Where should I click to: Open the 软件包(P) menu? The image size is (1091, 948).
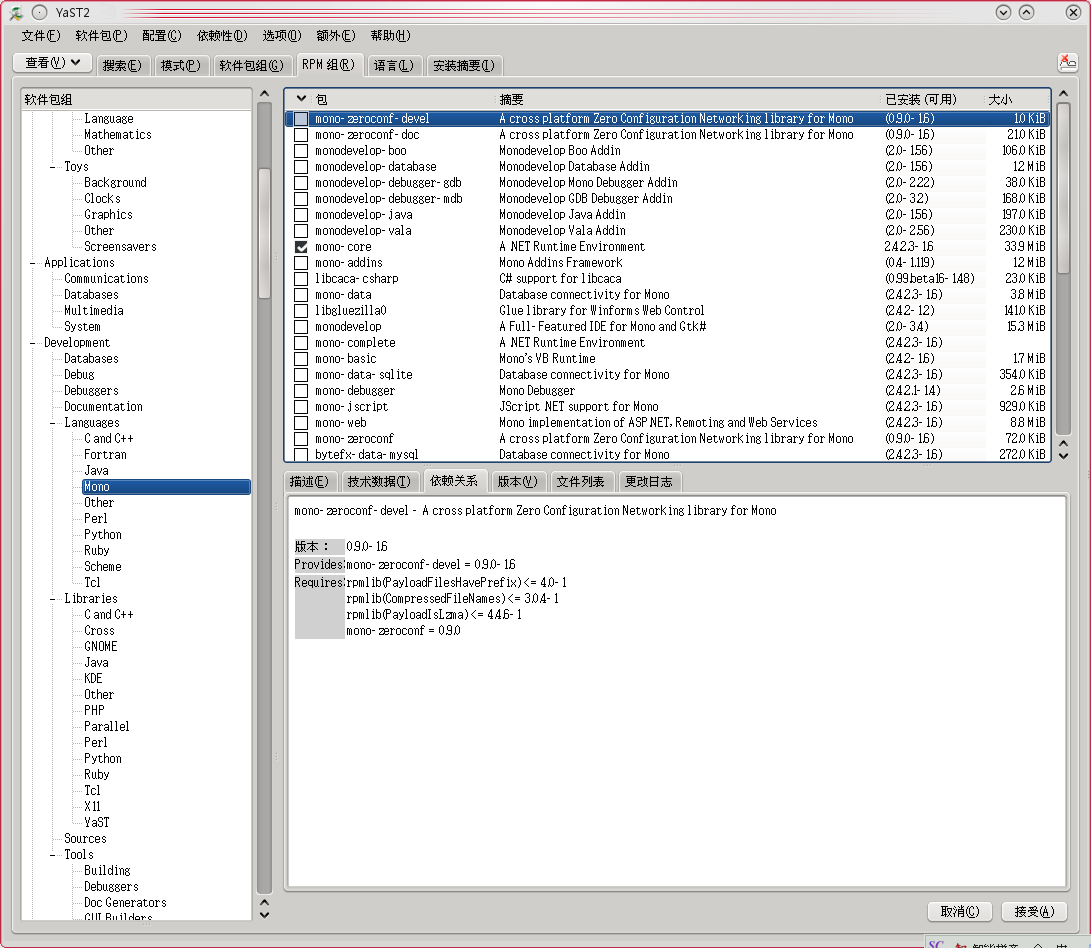[102, 35]
